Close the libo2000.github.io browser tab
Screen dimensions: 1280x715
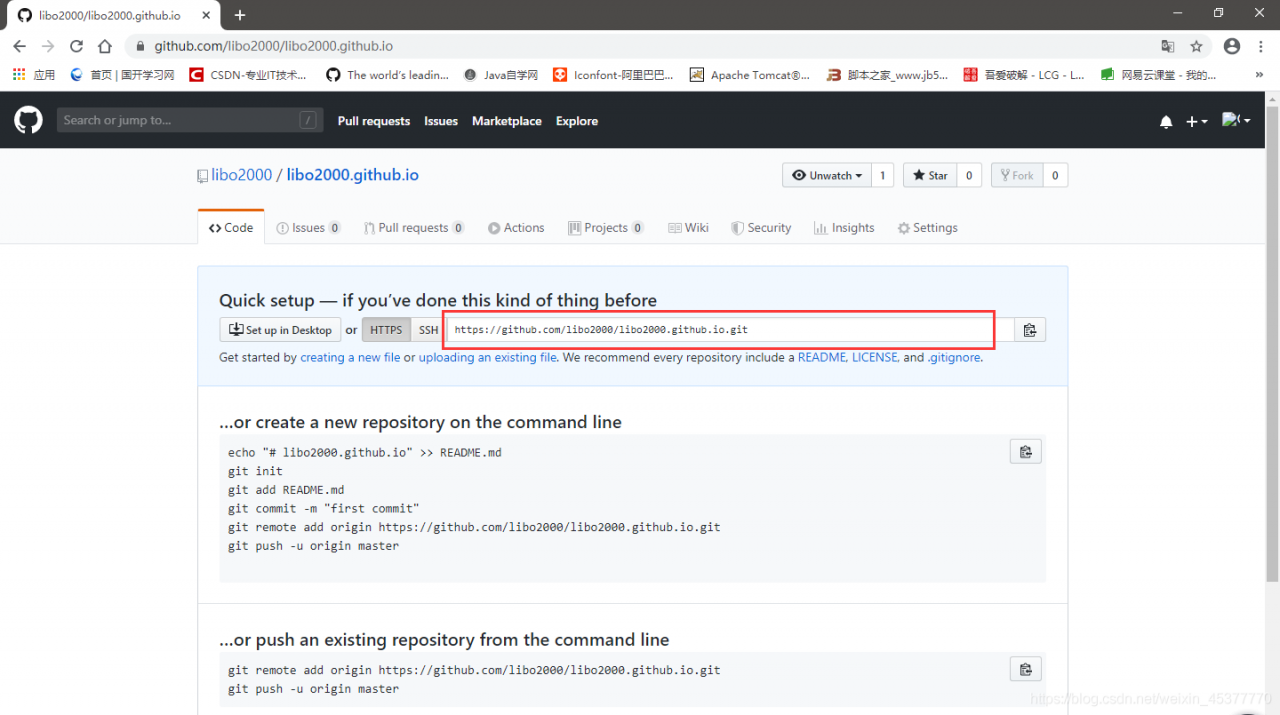[x=207, y=15]
